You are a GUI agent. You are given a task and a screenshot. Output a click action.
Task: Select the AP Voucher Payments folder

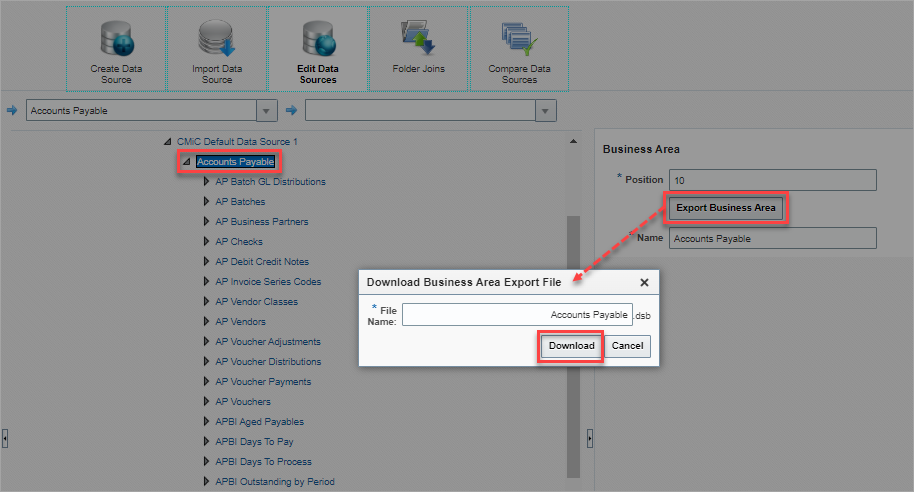[263, 381]
